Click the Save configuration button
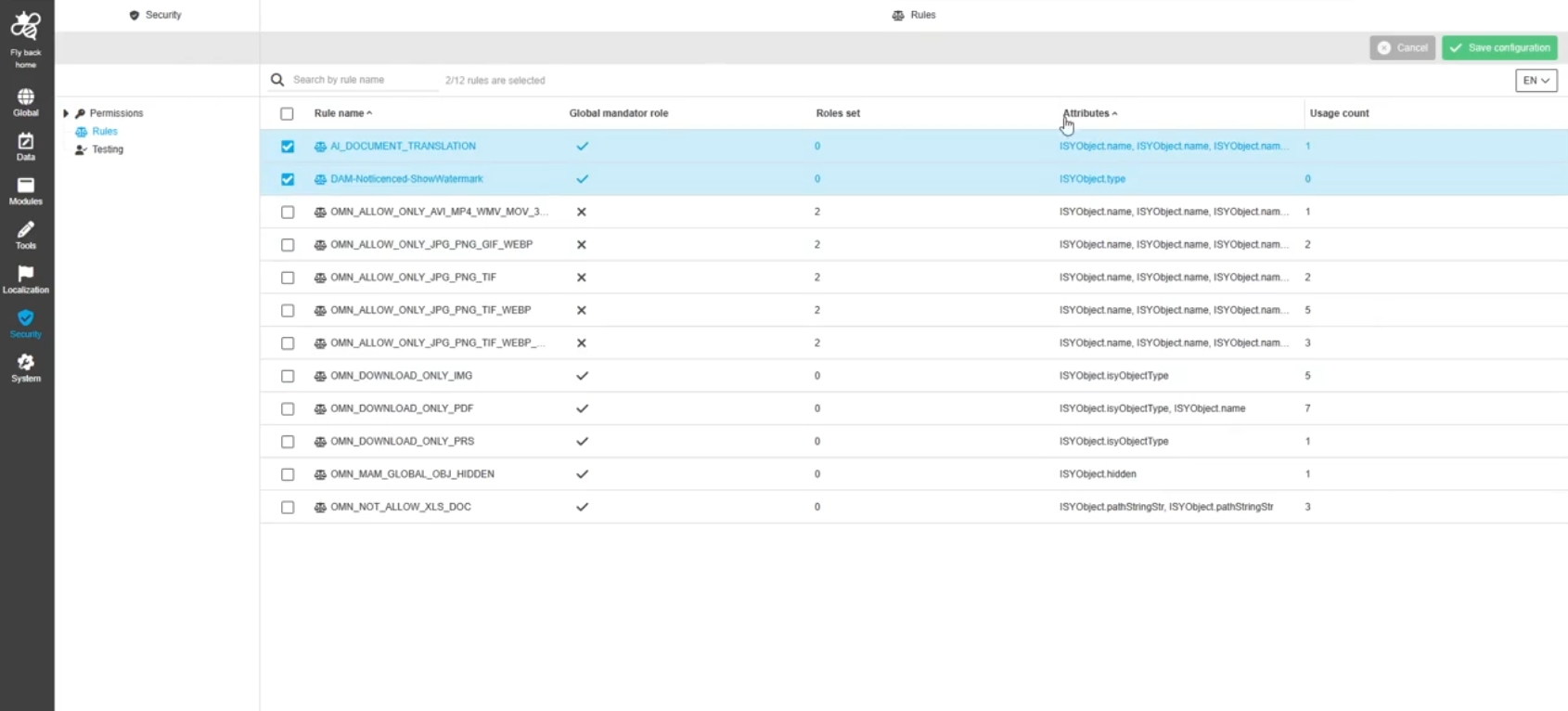The height and width of the screenshot is (711, 1568). coord(1499,48)
